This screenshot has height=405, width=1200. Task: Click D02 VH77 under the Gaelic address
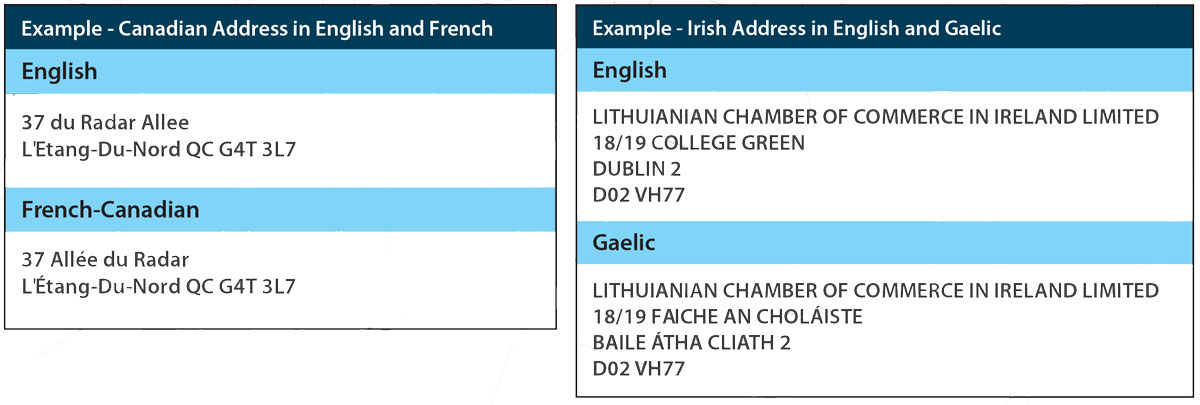click(x=639, y=368)
